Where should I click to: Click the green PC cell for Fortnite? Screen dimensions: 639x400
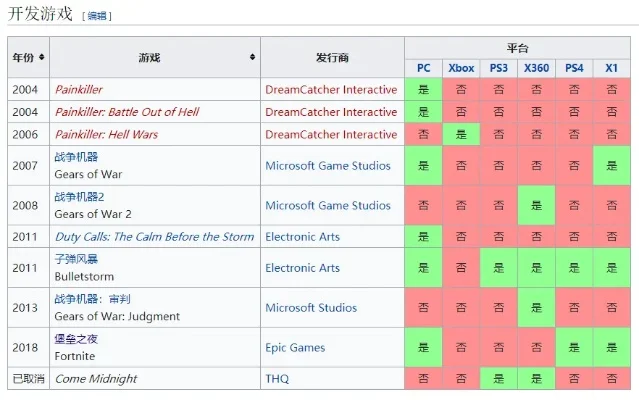tap(424, 348)
